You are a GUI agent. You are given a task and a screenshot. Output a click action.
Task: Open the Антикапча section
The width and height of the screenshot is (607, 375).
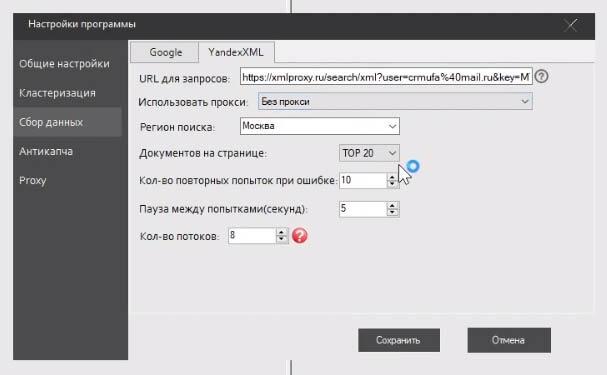click(46, 151)
